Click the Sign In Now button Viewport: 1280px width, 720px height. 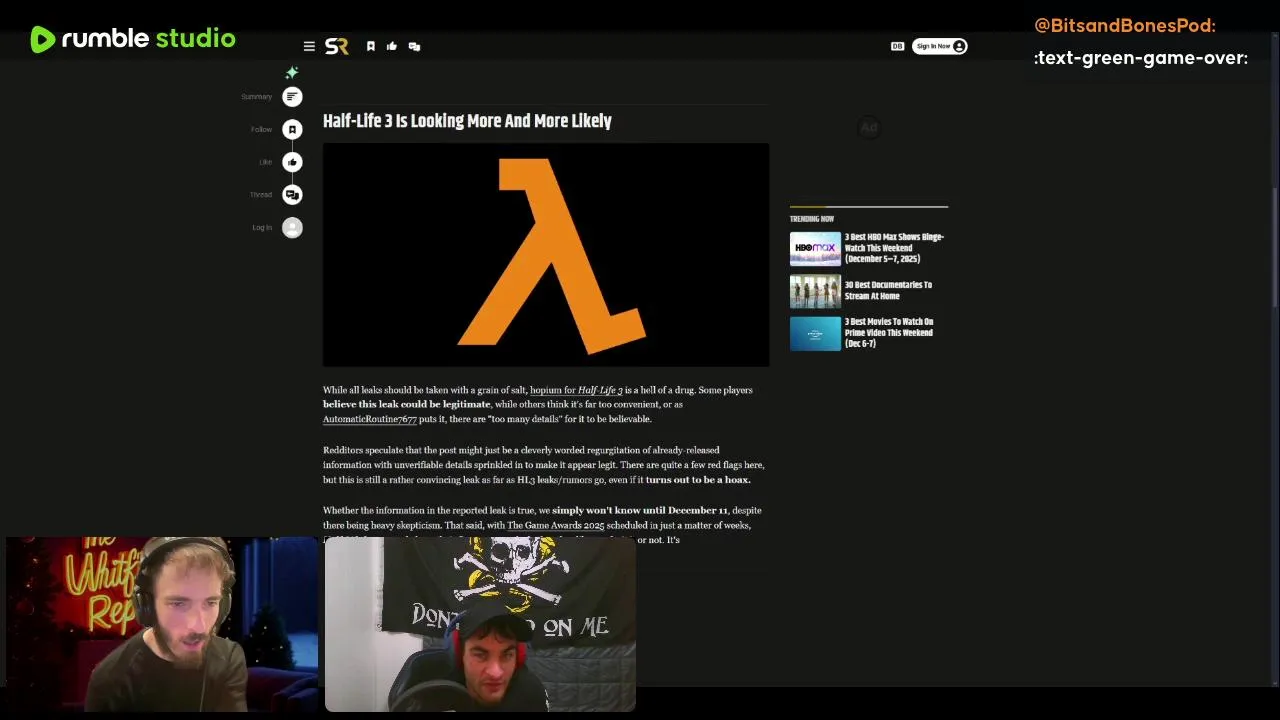tap(939, 46)
